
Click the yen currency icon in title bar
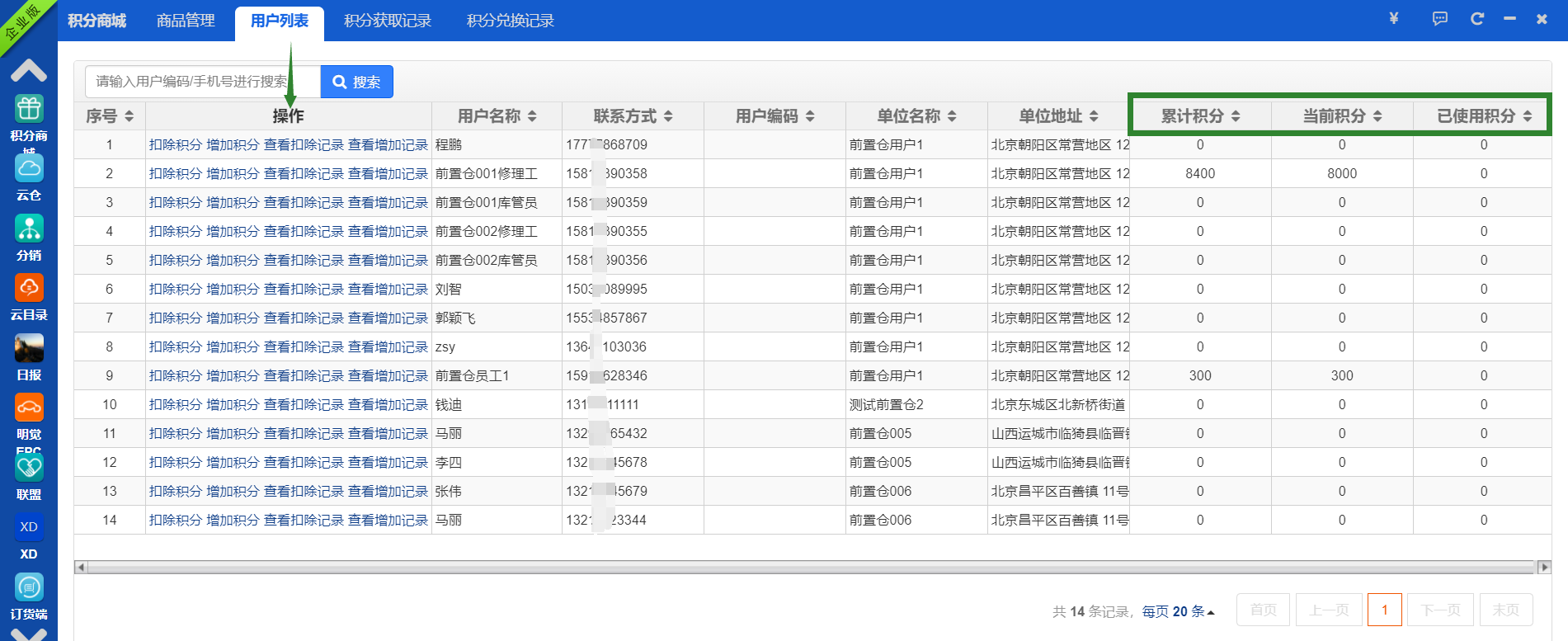[1394, 19]
